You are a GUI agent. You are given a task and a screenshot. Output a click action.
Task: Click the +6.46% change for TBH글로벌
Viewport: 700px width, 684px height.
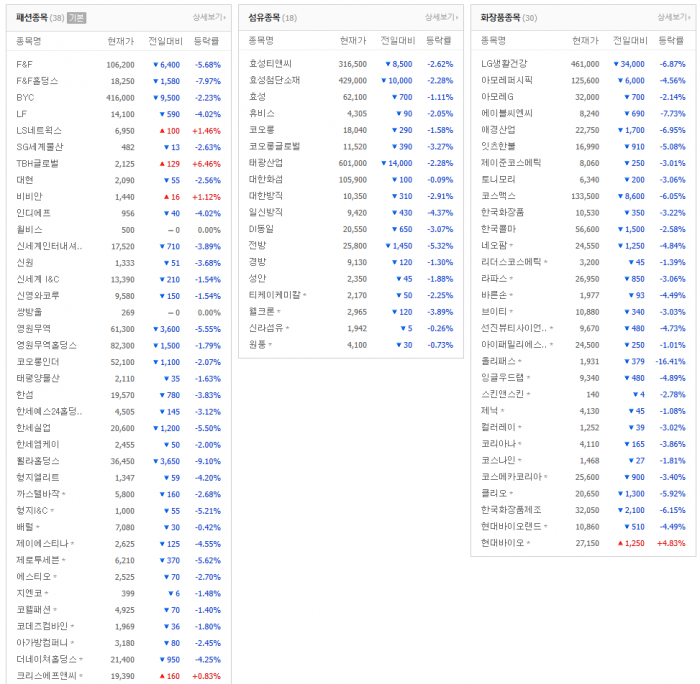pyautogui.click(x=206, y=164)
